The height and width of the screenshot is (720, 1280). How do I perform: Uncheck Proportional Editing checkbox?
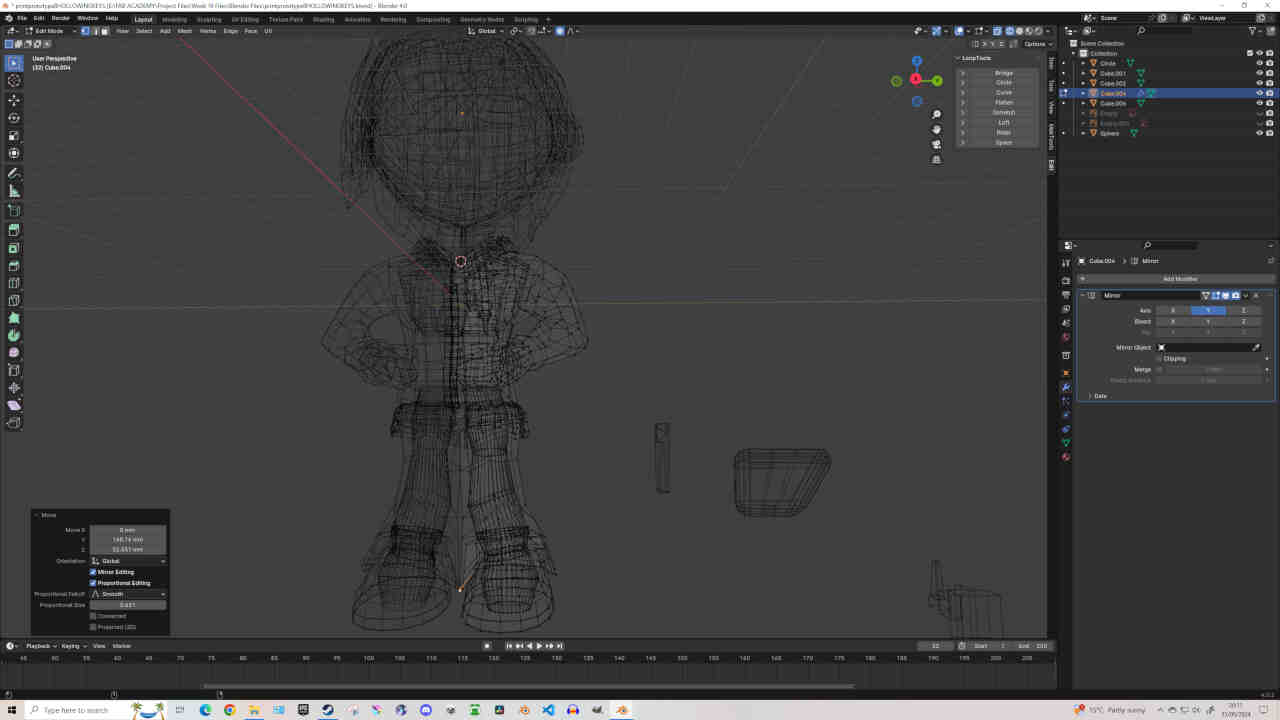click(x=93, y=583)
